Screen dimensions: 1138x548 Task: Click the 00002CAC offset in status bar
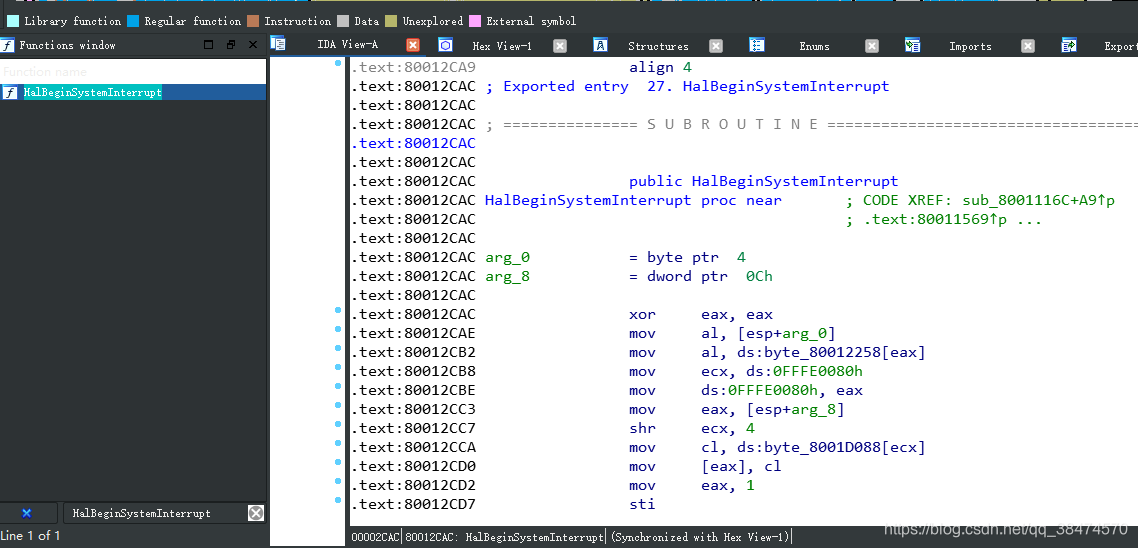pyautogui.click(x=375, y=537)
